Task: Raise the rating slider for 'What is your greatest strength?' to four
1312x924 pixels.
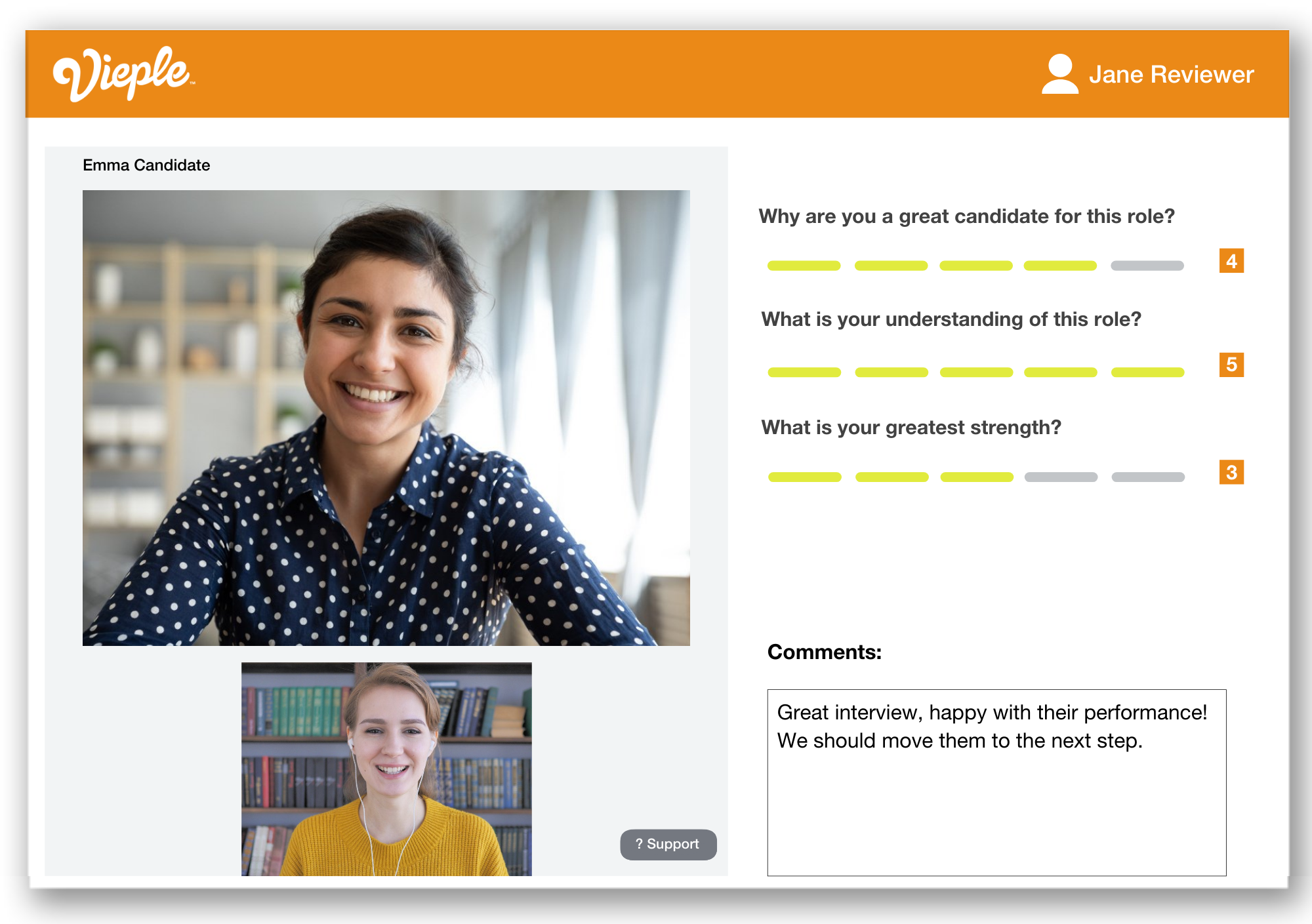Action: (1061, 477)
